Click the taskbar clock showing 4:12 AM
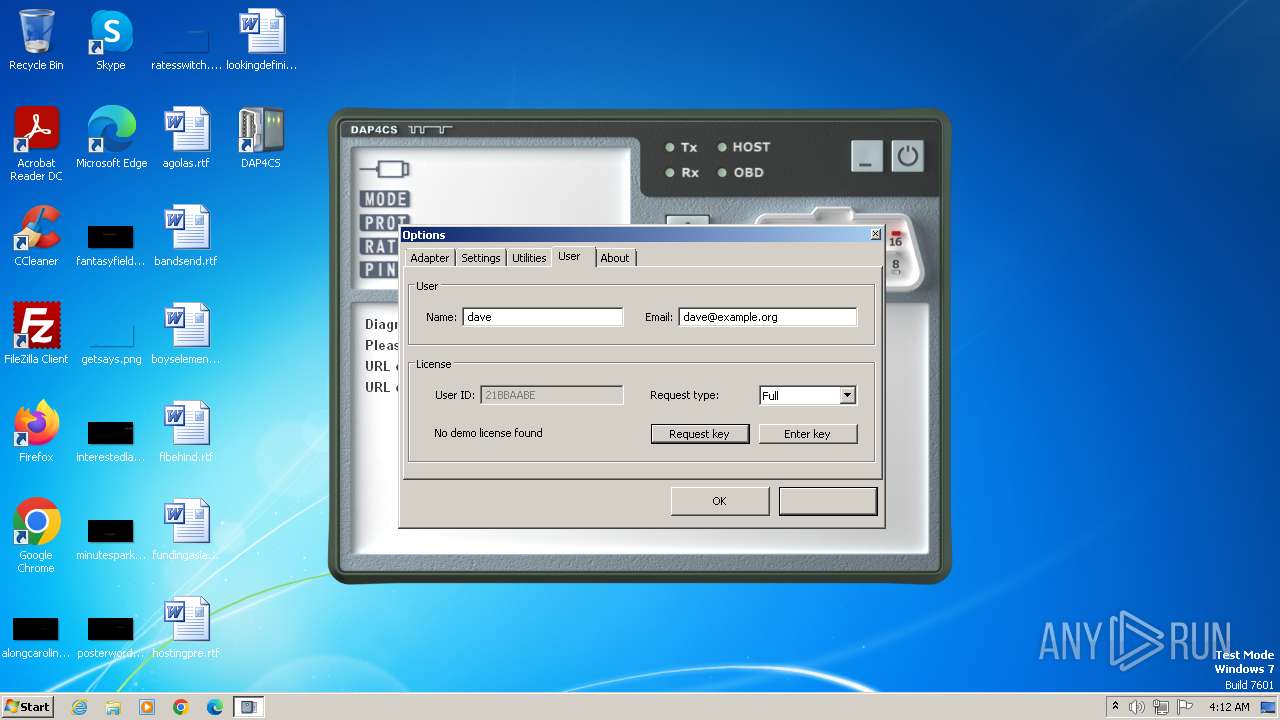 click(x=1229, y=707)
